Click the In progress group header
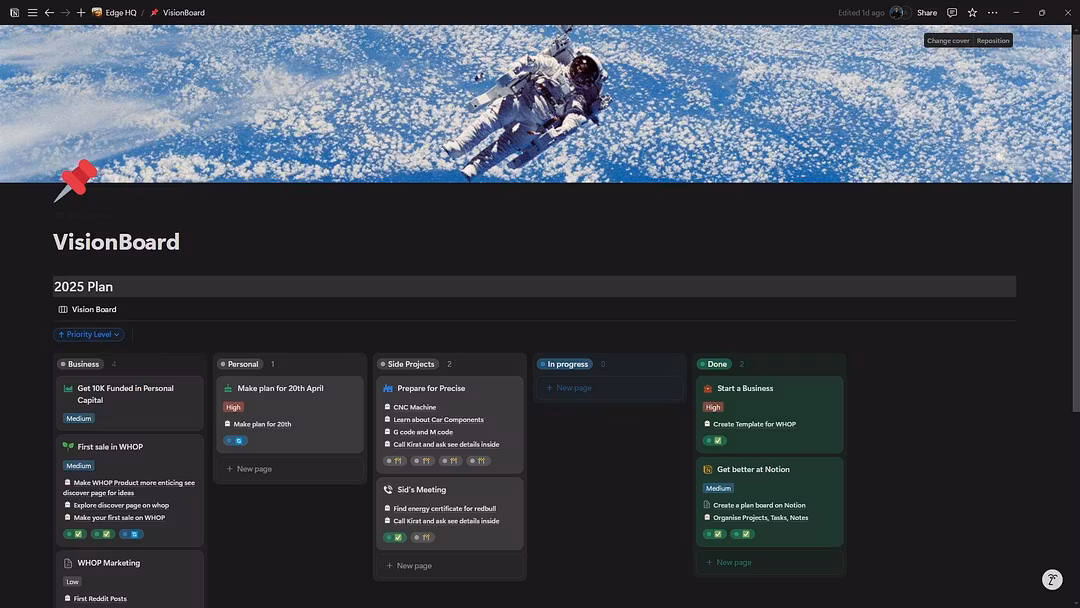Image resolution: width=1080 pixels, height=608 pixels. pyautogui.click(x=566, y=364)
